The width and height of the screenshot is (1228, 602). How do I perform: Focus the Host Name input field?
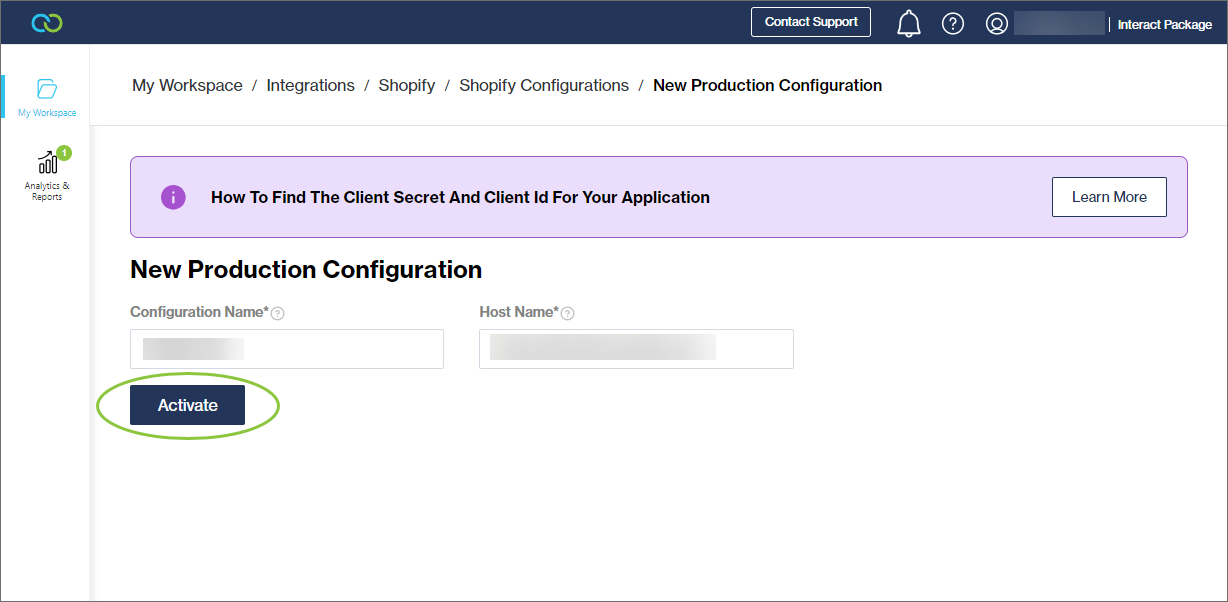pyautogui.click(x=636, y=349)
